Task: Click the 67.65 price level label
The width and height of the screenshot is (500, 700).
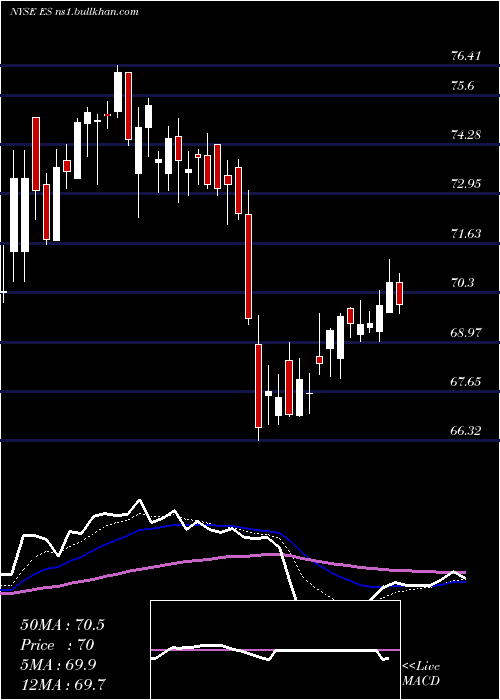Action: click(x=466, y=382)
